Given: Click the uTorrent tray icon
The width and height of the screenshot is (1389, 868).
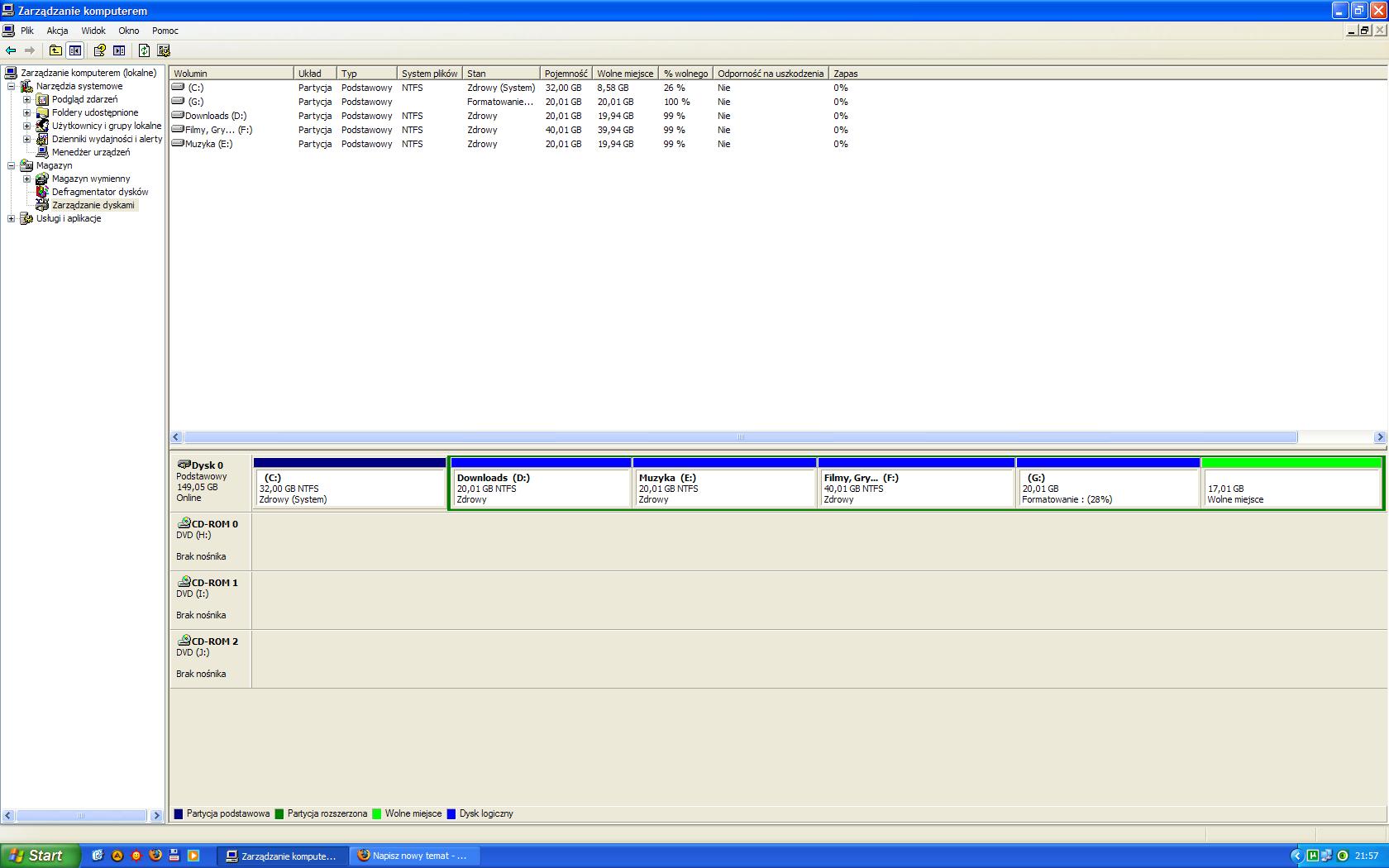Looking at the screenshot, I should [x=1311, y=856].
